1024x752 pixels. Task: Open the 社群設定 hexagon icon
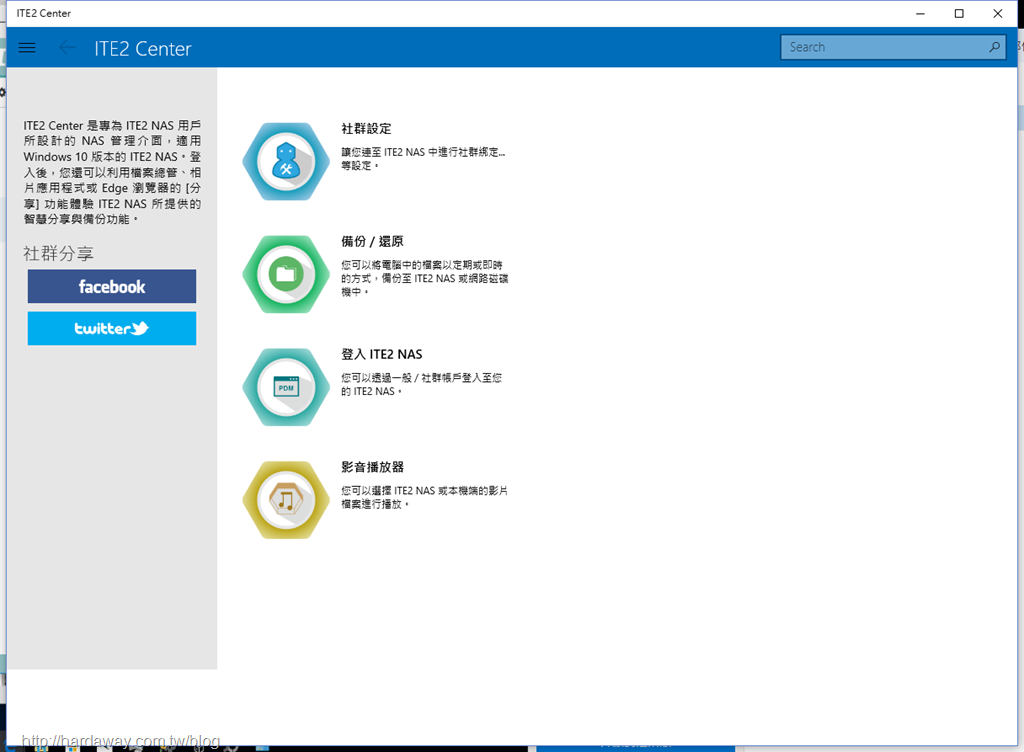coord(286,161)
